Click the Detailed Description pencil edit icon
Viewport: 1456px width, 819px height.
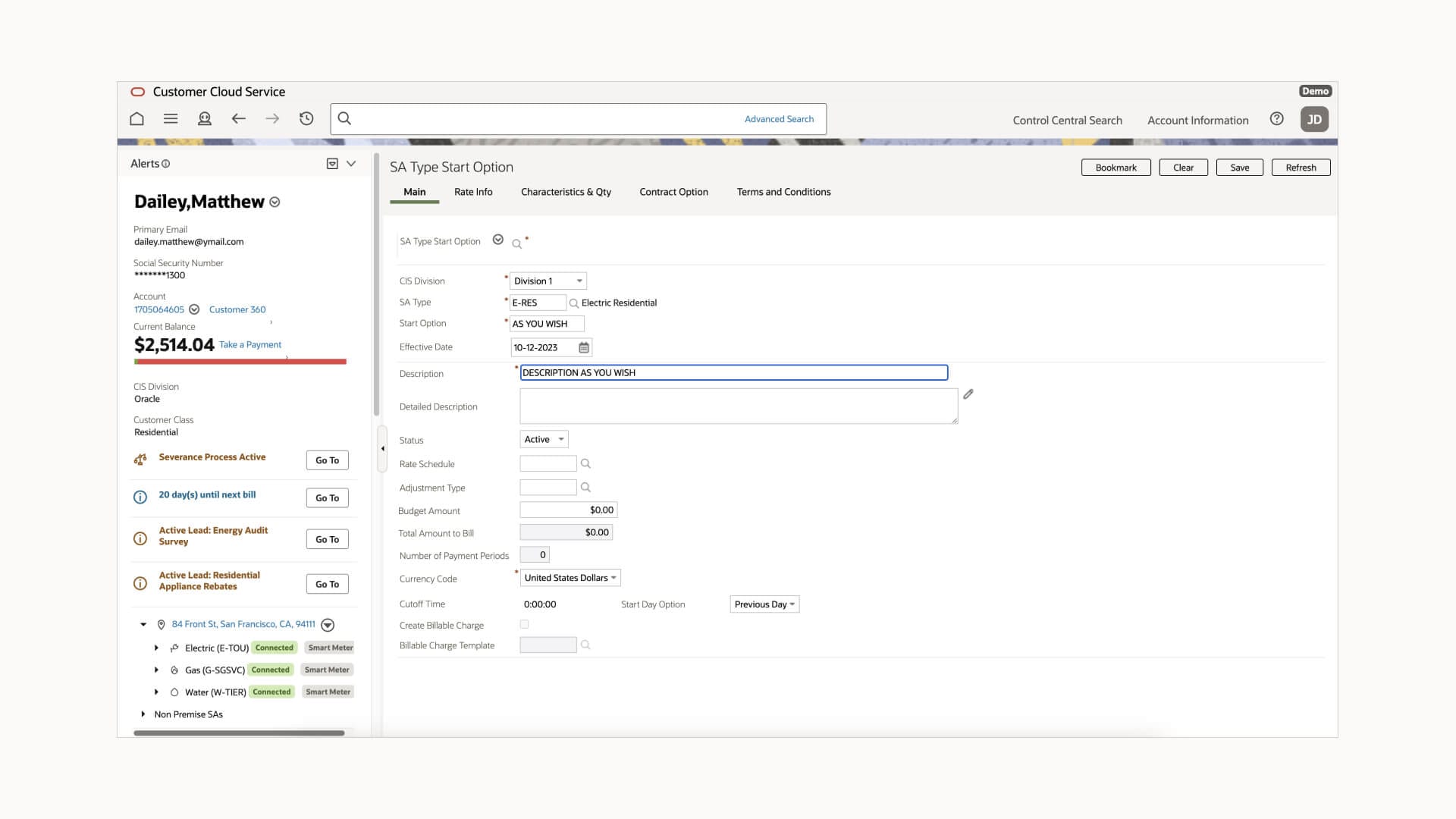pos(968,394)
